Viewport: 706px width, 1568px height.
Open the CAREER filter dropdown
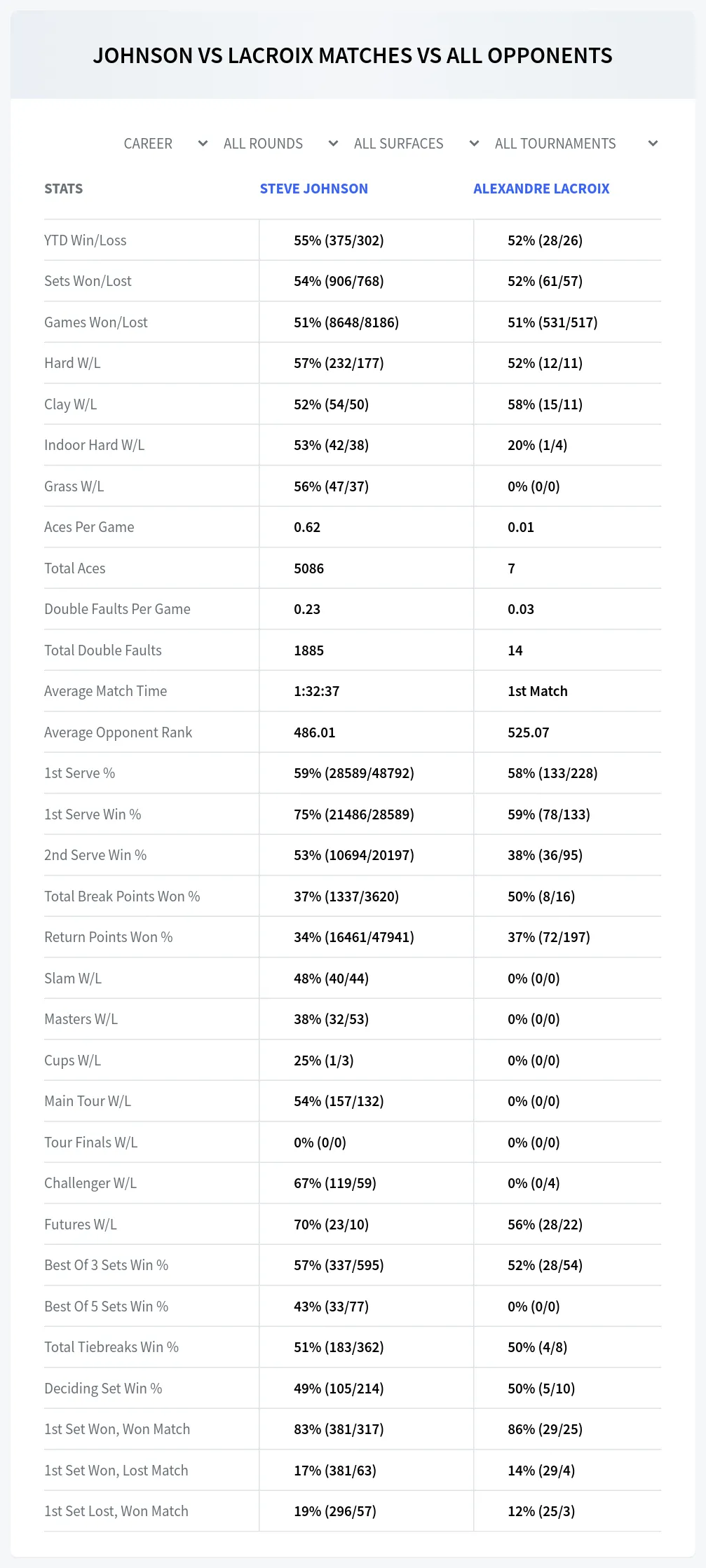point(165,144)
